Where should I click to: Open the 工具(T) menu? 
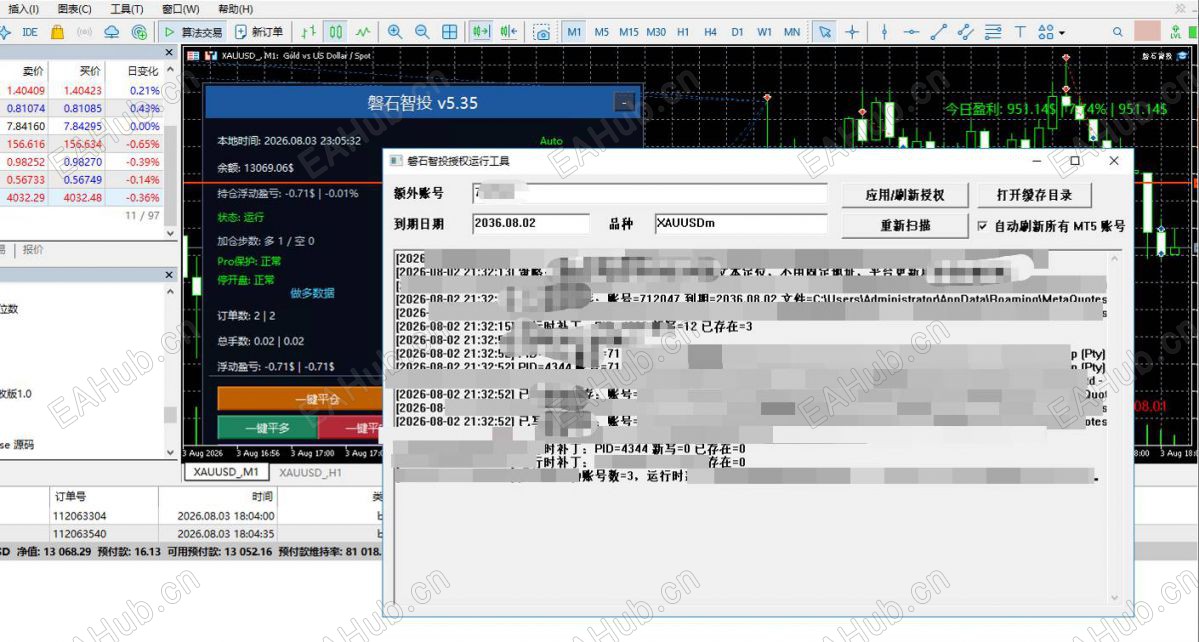[127, 9]
